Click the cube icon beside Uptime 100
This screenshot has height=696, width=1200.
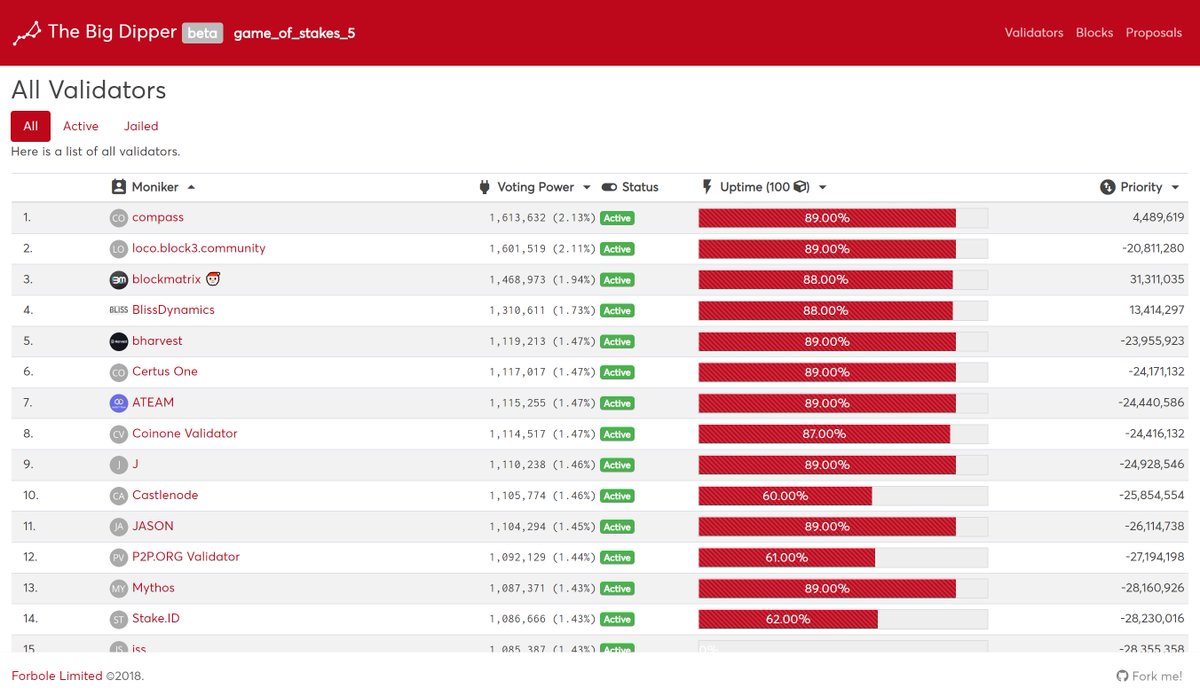click(x=801, y=187)
